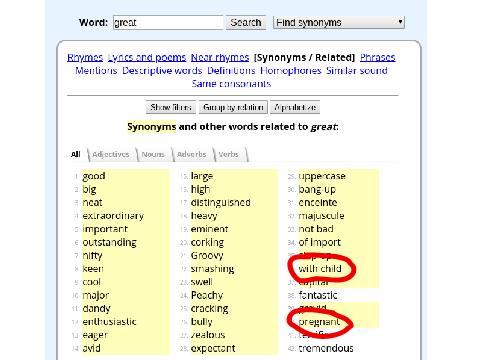Switch to the Nouns tab
The image size is (480, 360).
pos(153,154)
